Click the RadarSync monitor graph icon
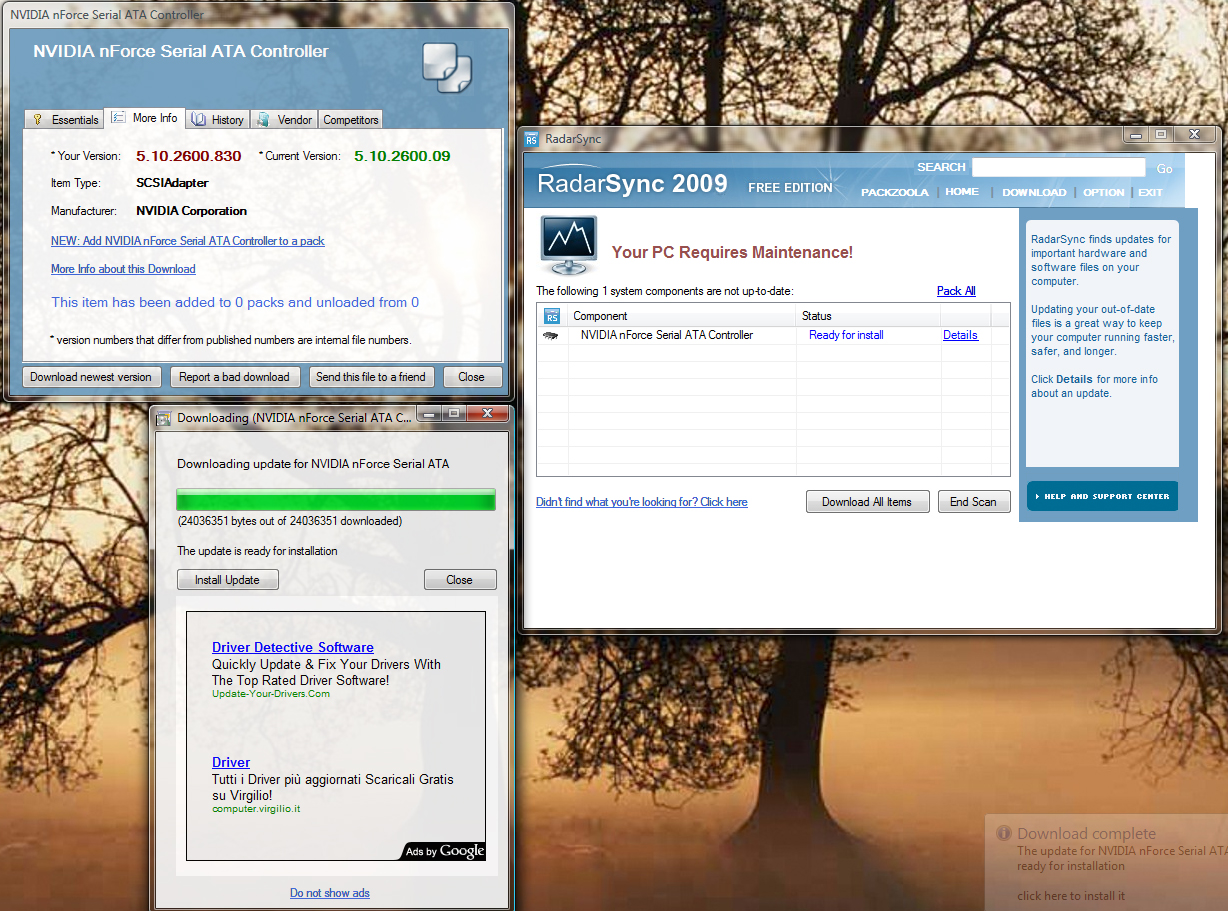The width and height of the screenshot is (1228, 911). tap(568, 245)
